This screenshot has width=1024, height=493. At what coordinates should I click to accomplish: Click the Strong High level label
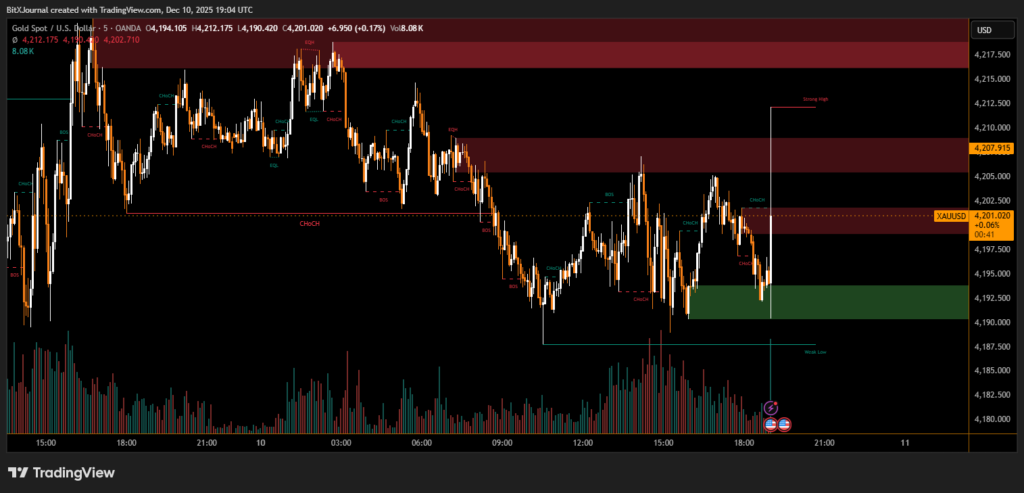pos(816,100)
